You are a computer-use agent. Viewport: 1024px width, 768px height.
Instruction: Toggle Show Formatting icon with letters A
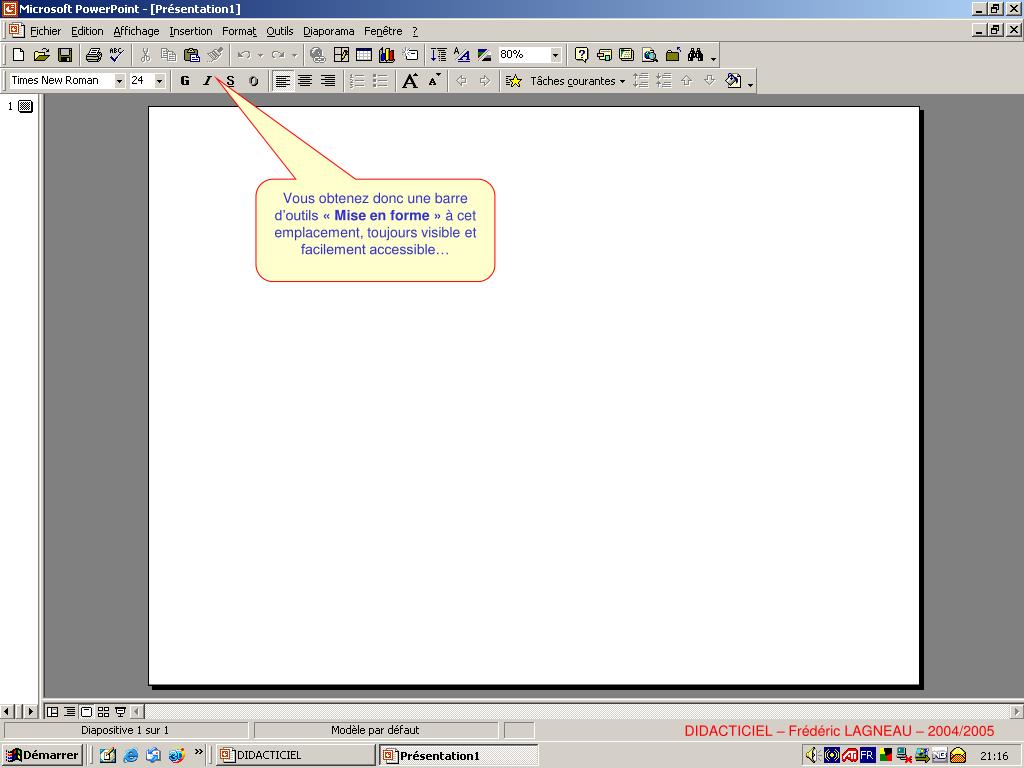[x=462, y=55]
